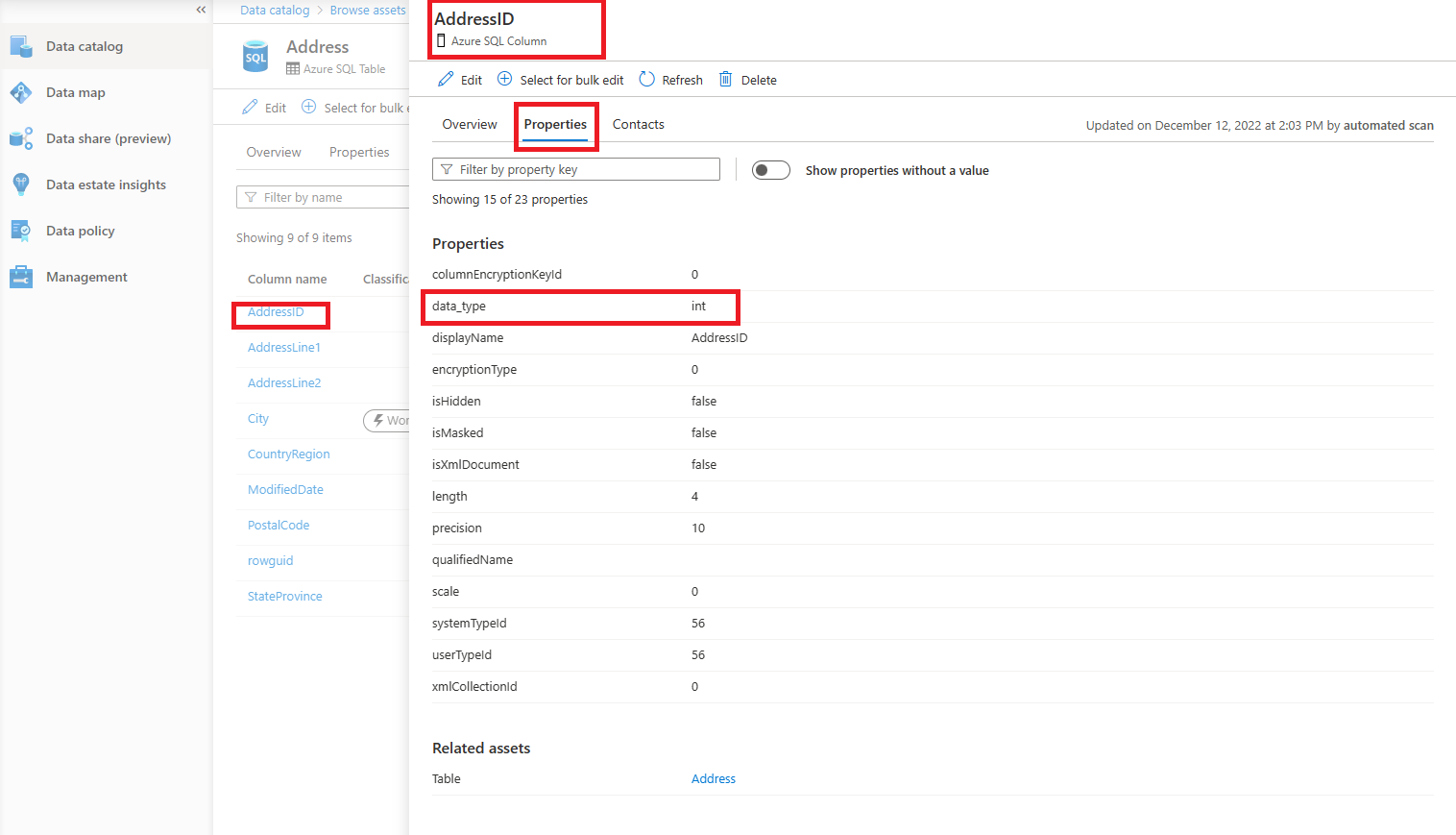
Task: Click the isXmlDocument property name
Action: 475,465
